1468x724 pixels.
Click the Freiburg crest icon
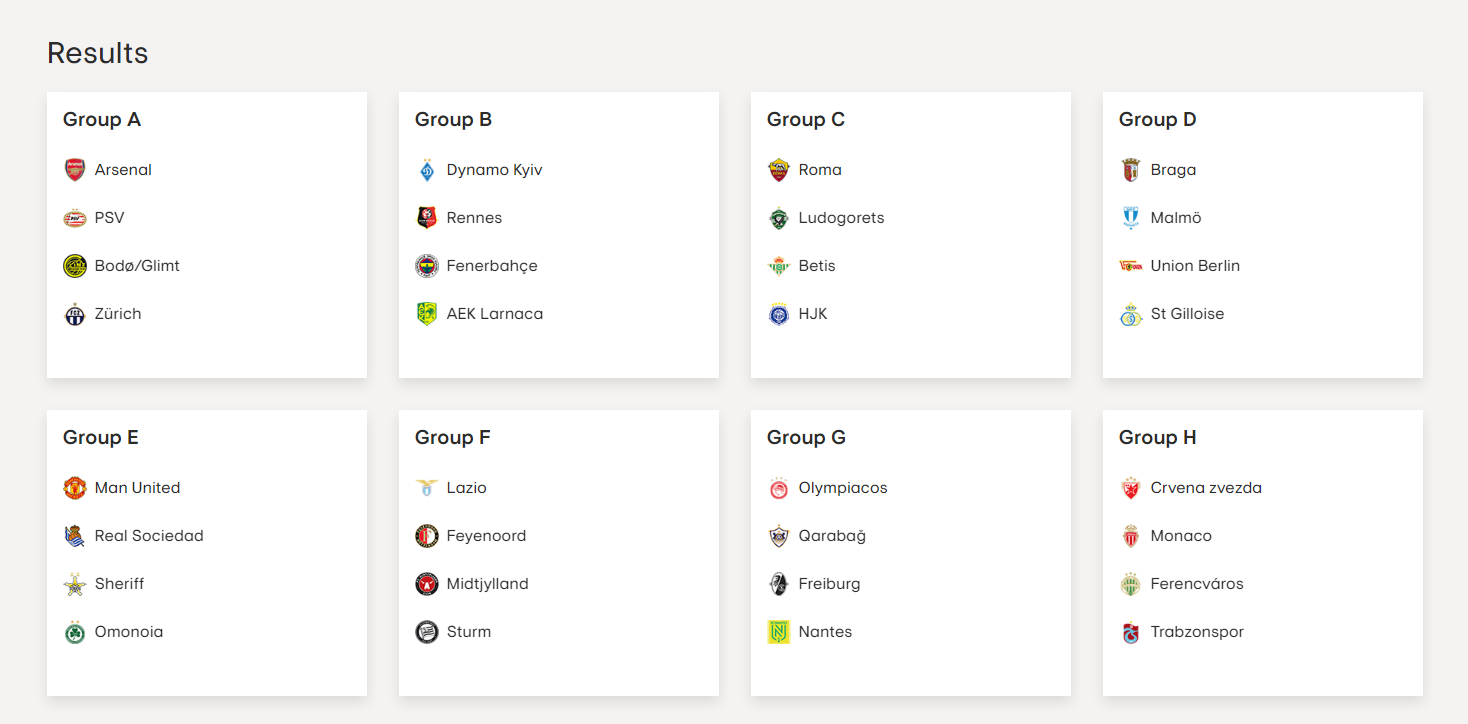coord(779,584)
